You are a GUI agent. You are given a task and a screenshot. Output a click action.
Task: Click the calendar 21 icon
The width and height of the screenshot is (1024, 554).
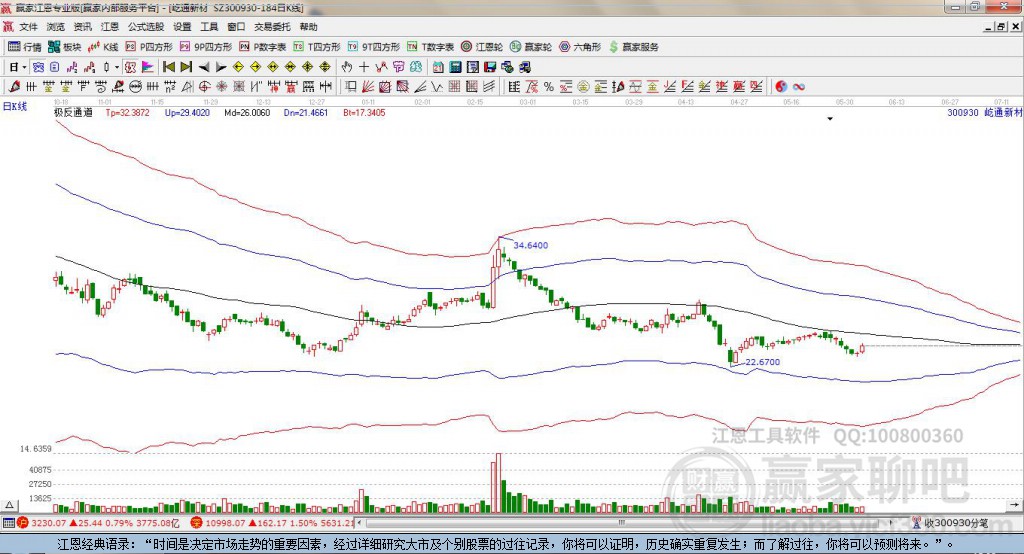pyautogui.click(x=438, y=67)
